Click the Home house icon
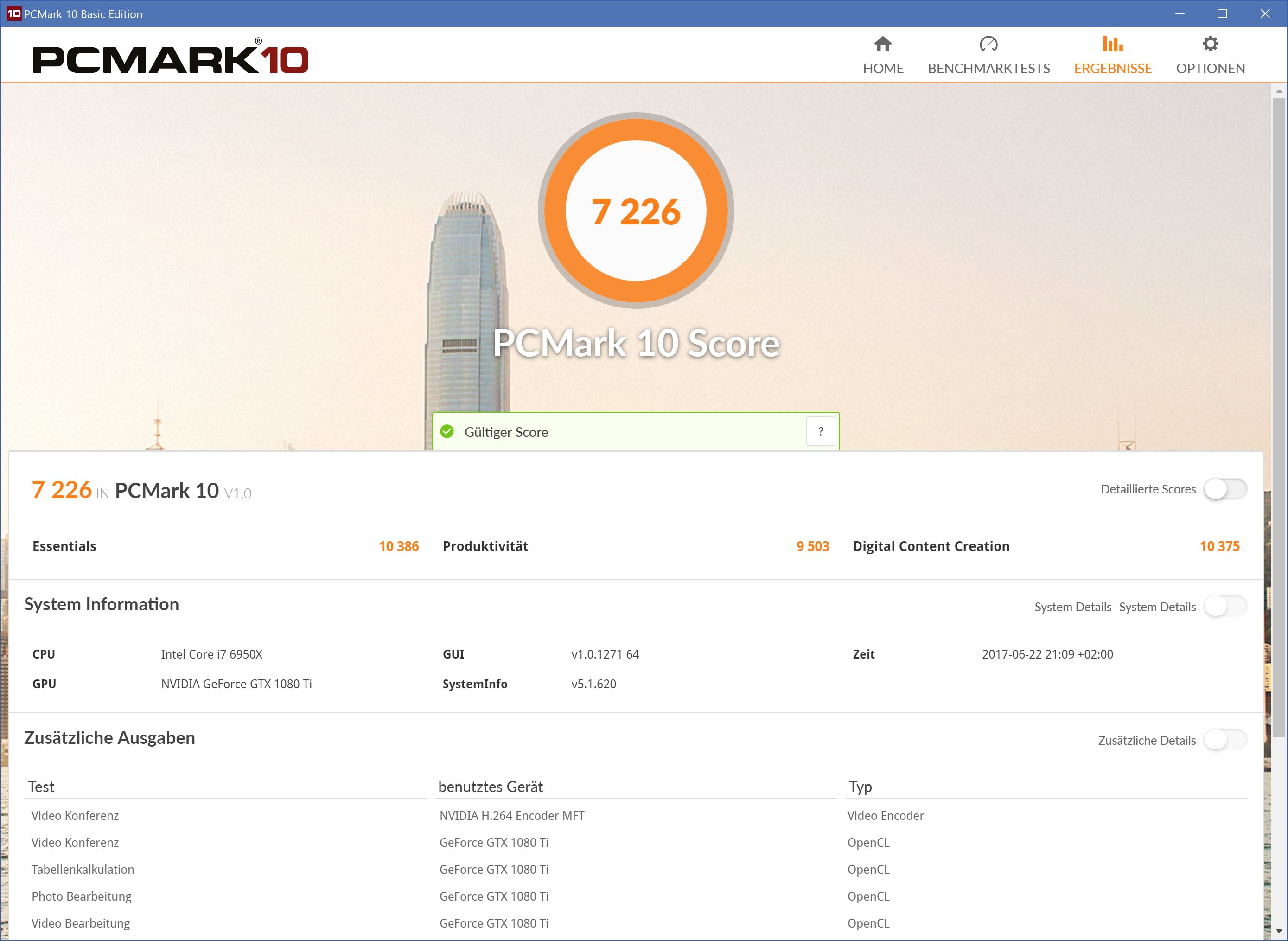The width and height of the screenshot is (1288, 941). (883, 44)
